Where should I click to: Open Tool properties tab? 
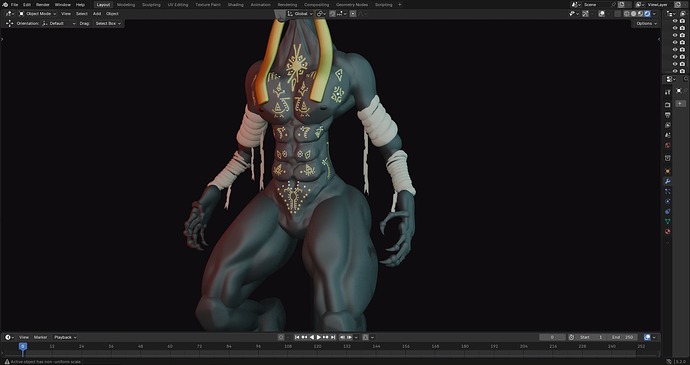pyautogui.click(x=668, y=93)
